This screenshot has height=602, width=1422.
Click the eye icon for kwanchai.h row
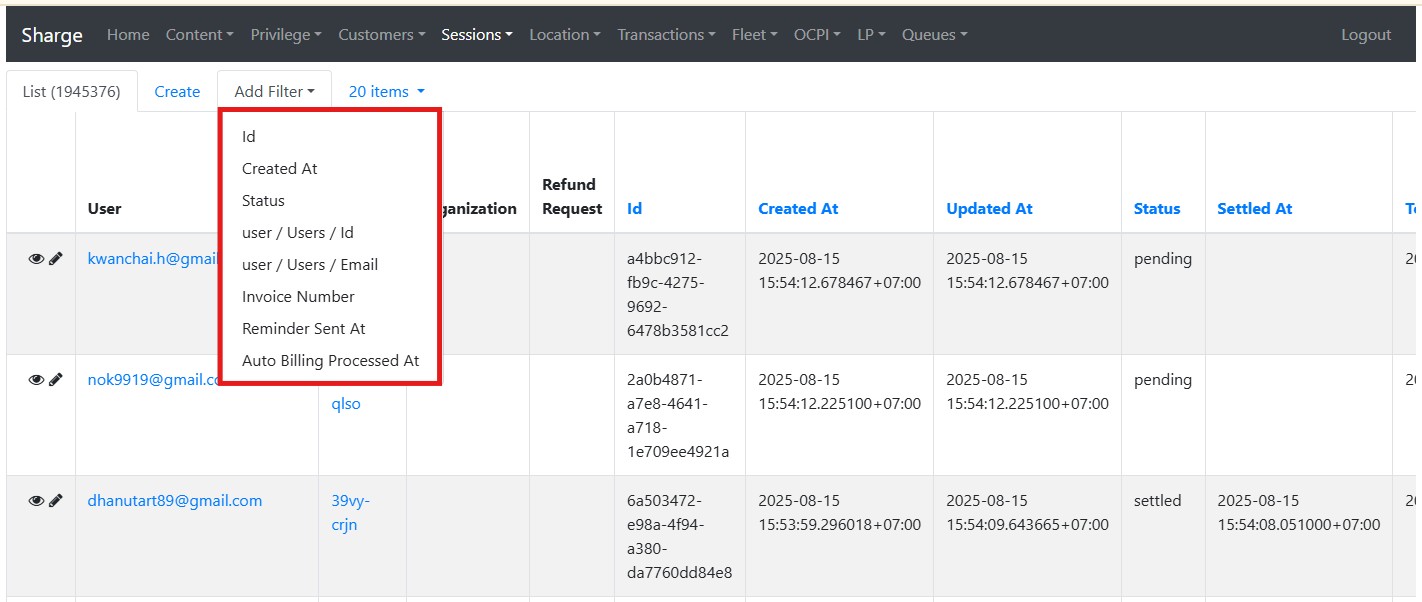[x=36, y=259]
